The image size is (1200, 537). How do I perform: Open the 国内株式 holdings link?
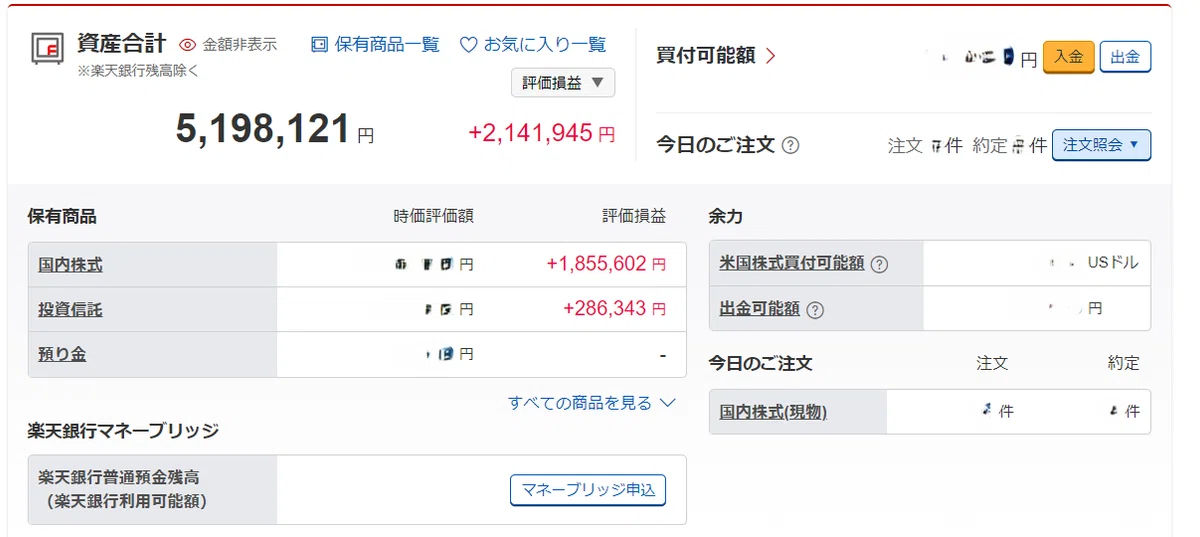[70, 265]
